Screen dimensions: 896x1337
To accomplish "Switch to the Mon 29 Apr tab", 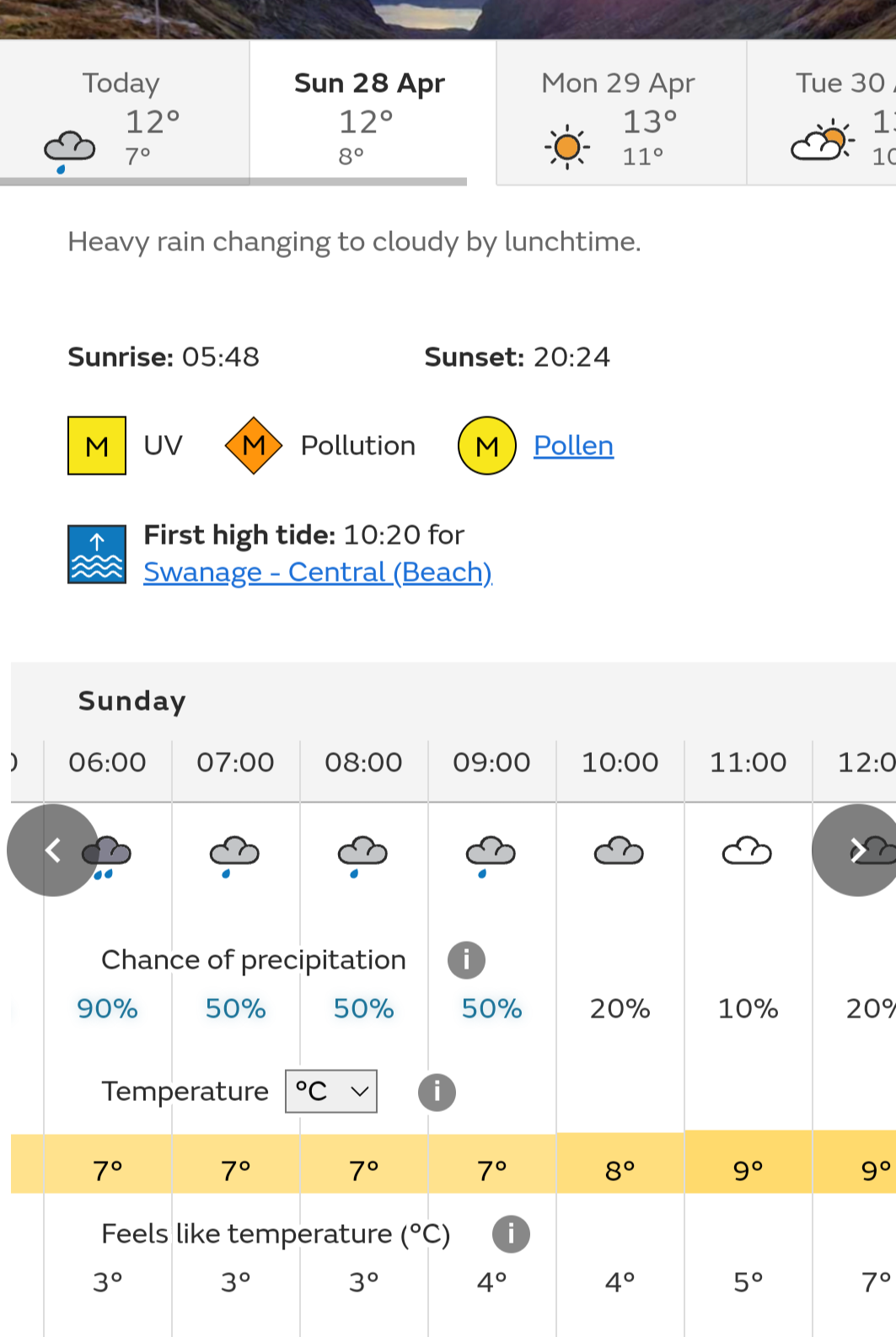I will 622,113.
